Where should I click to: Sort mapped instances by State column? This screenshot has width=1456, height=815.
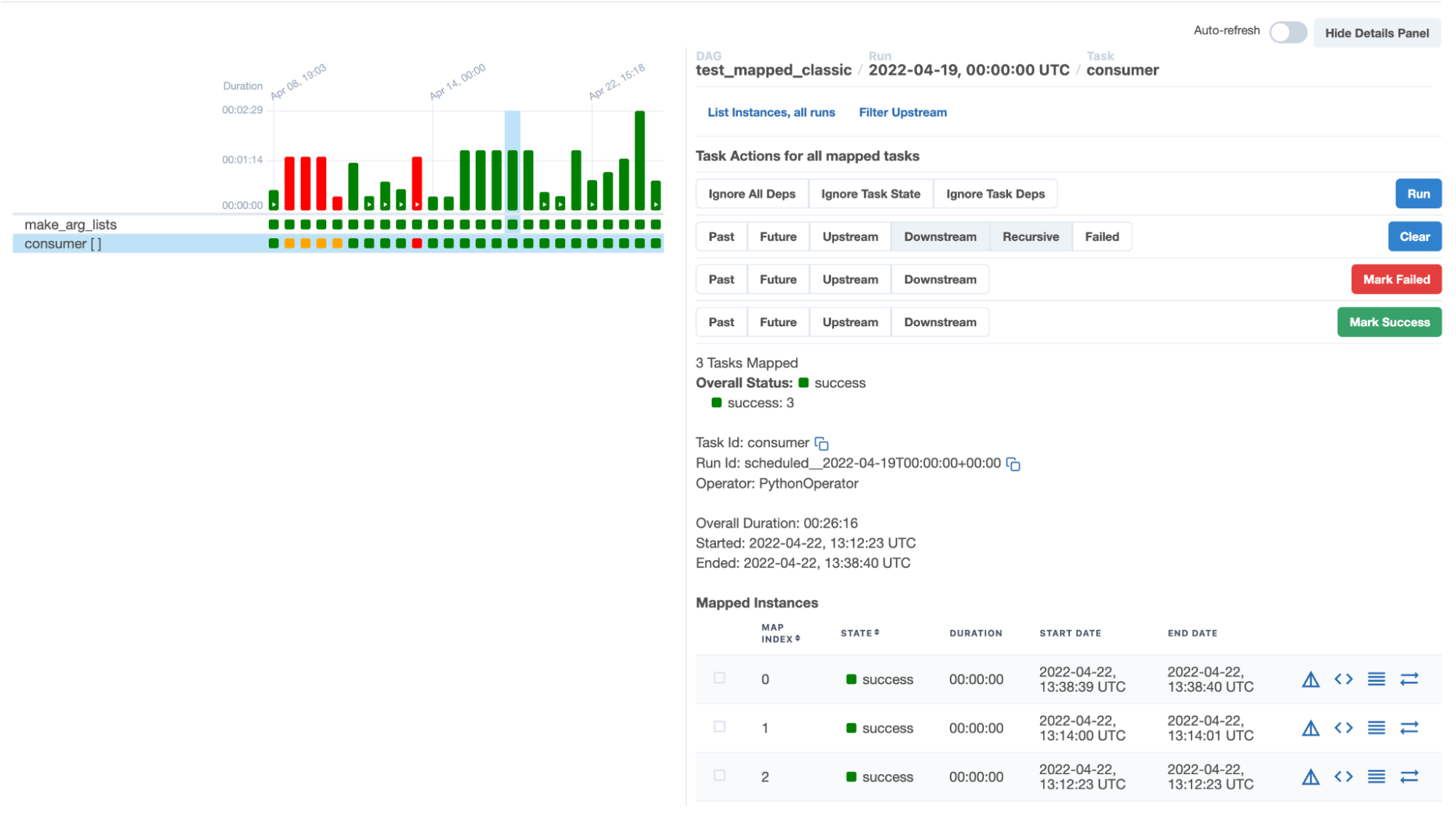(x=859, y=633)
